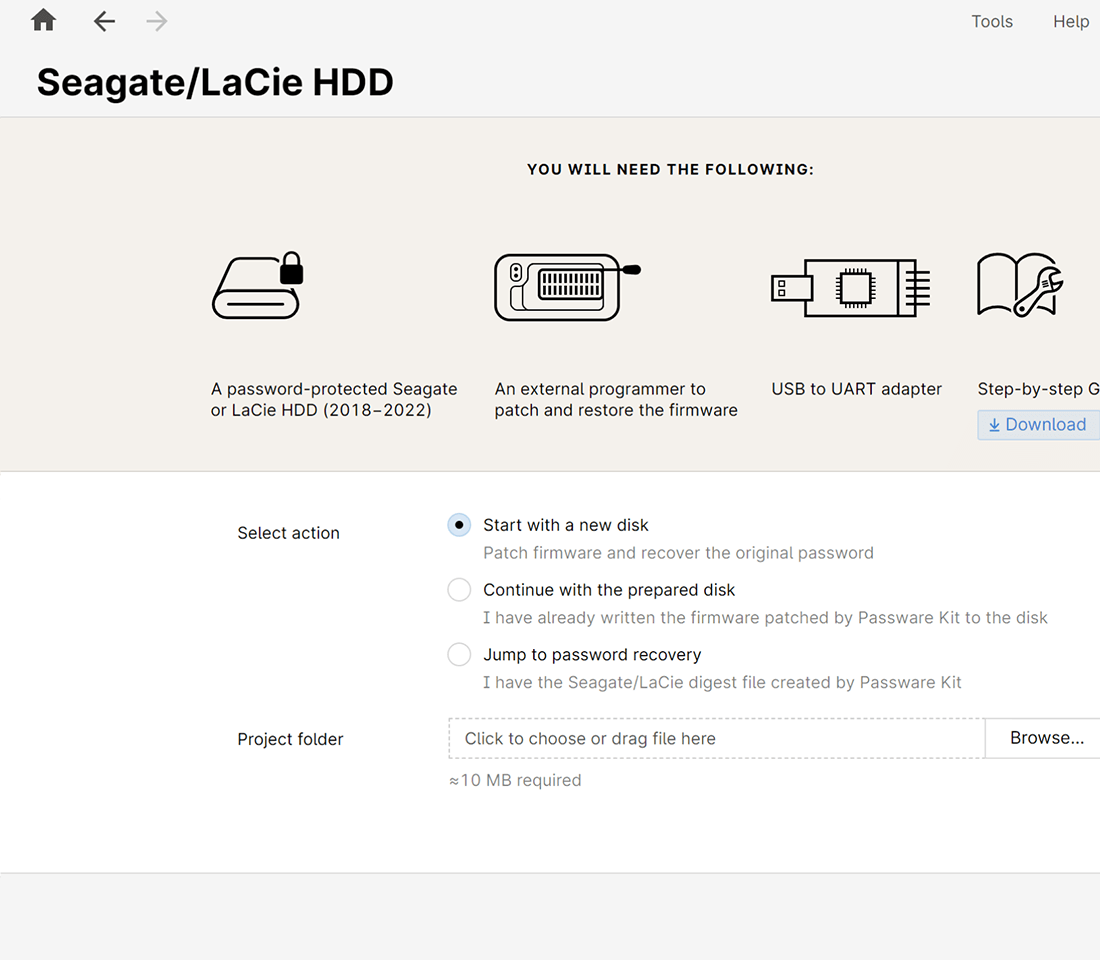Click the 'Project folder' label
This screenshot has height=960, width=1100.
(x=290, y=739)
